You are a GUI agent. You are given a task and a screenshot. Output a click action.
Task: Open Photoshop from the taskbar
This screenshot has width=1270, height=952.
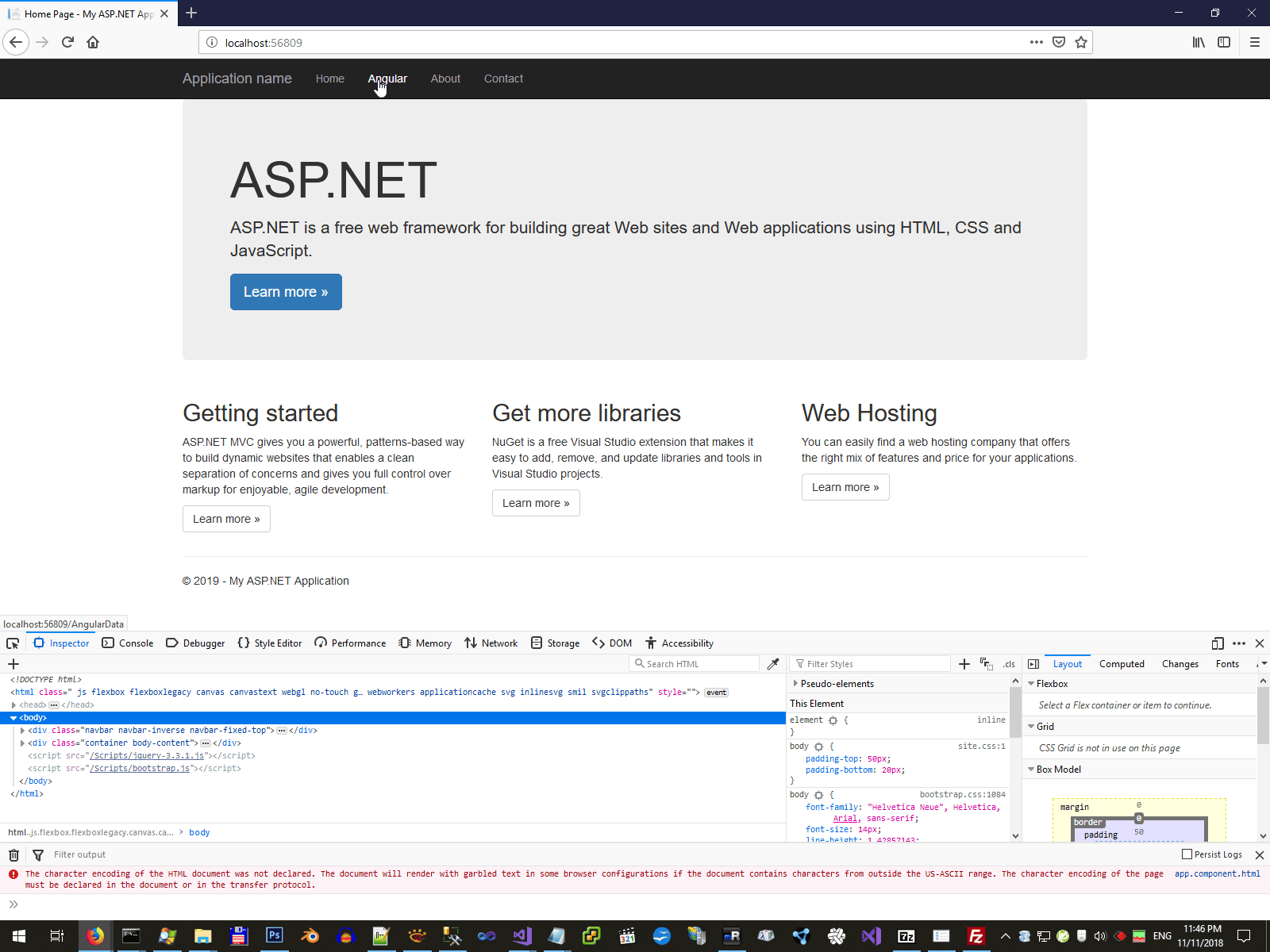[x=274, y=936]
